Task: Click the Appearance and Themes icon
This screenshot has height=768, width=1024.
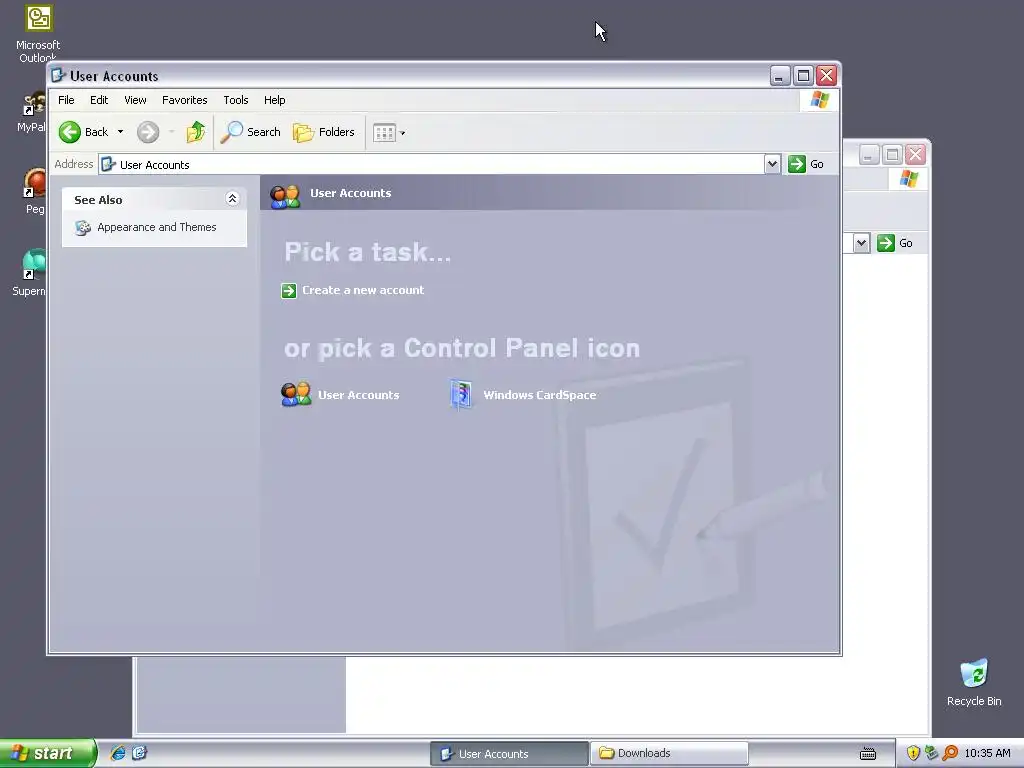Action: click(x=82, y=228)
